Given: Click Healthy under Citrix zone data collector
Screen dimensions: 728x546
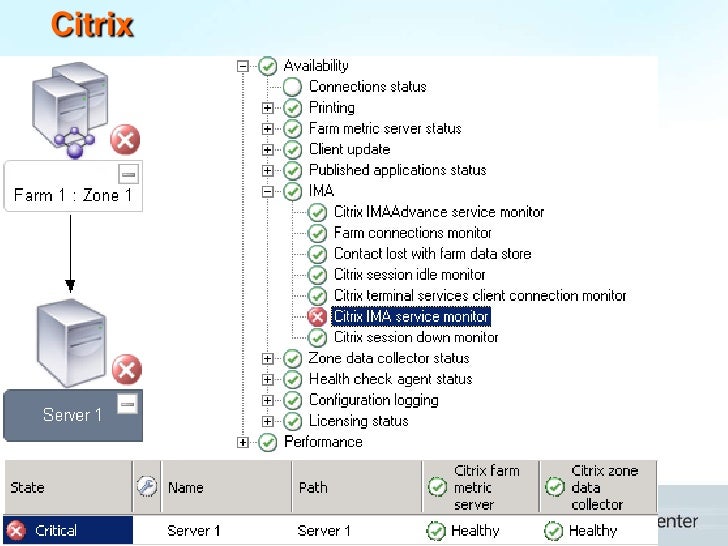Looking at the screenshot, I should tap(593, 531).
